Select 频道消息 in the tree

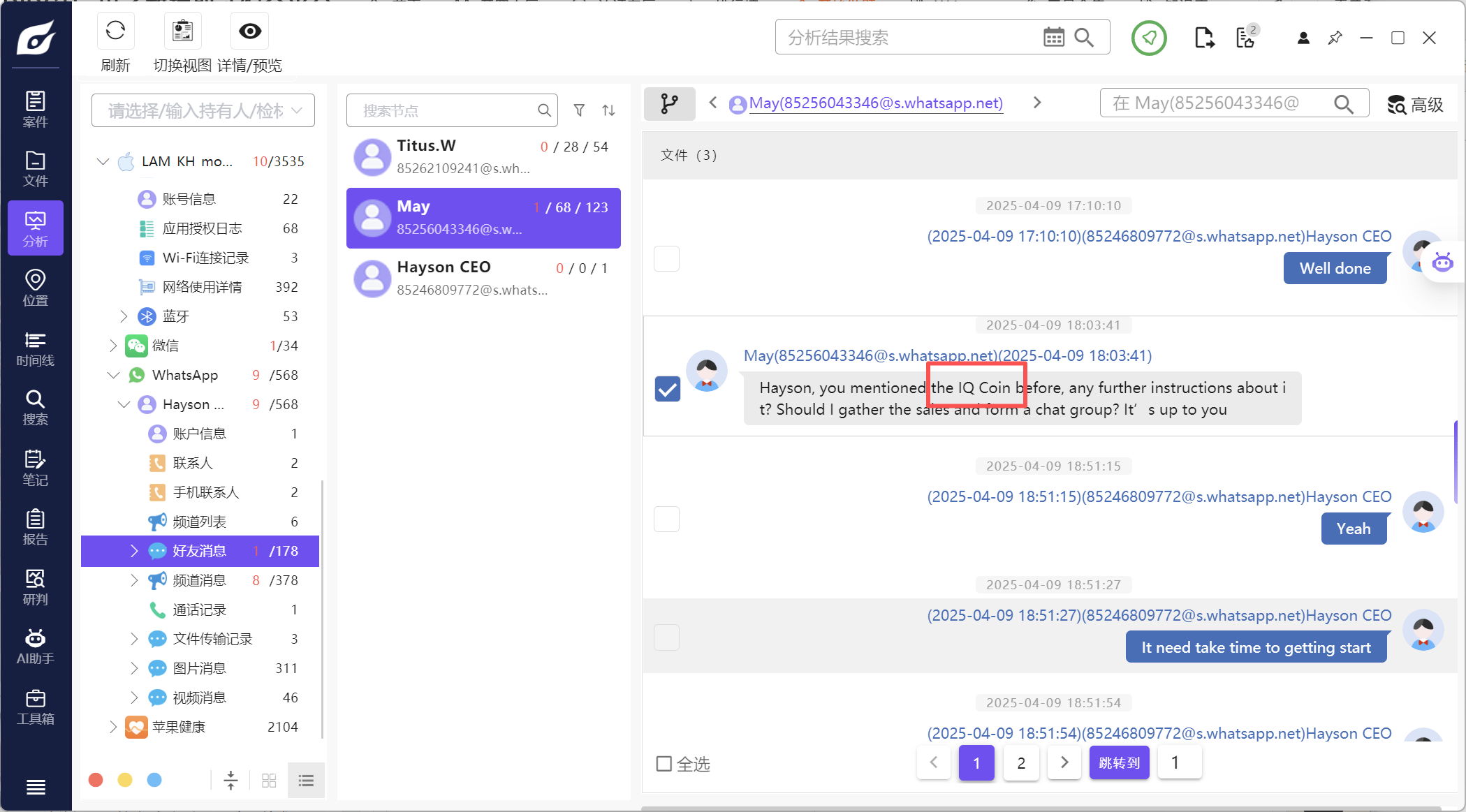[200, 580]
